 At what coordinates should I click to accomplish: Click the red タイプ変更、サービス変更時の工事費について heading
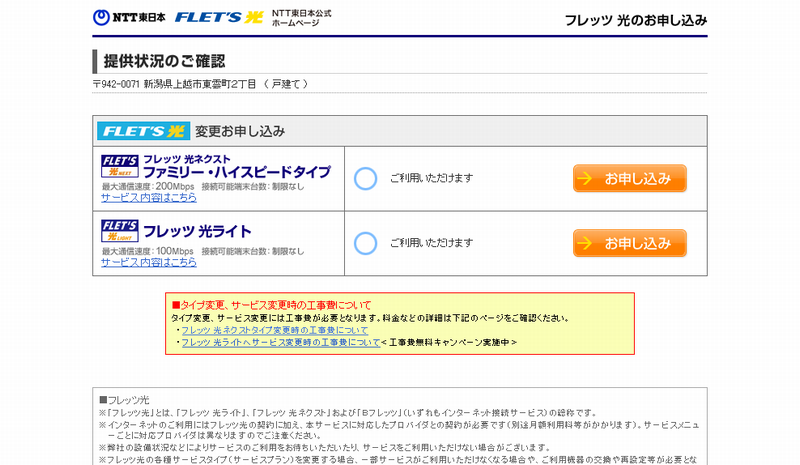pos(272,305)
